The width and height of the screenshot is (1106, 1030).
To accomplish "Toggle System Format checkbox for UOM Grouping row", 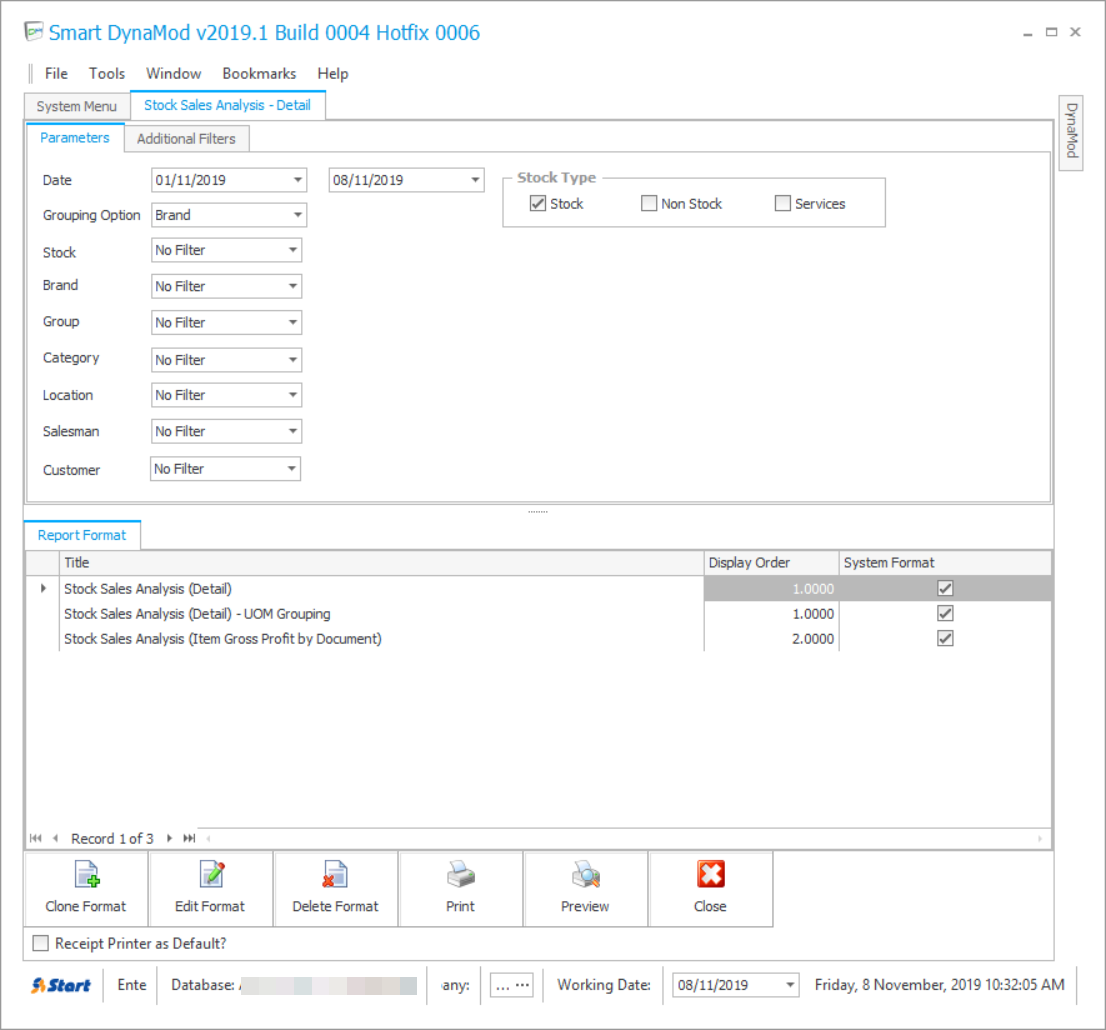I will click(x=945, y=614).
